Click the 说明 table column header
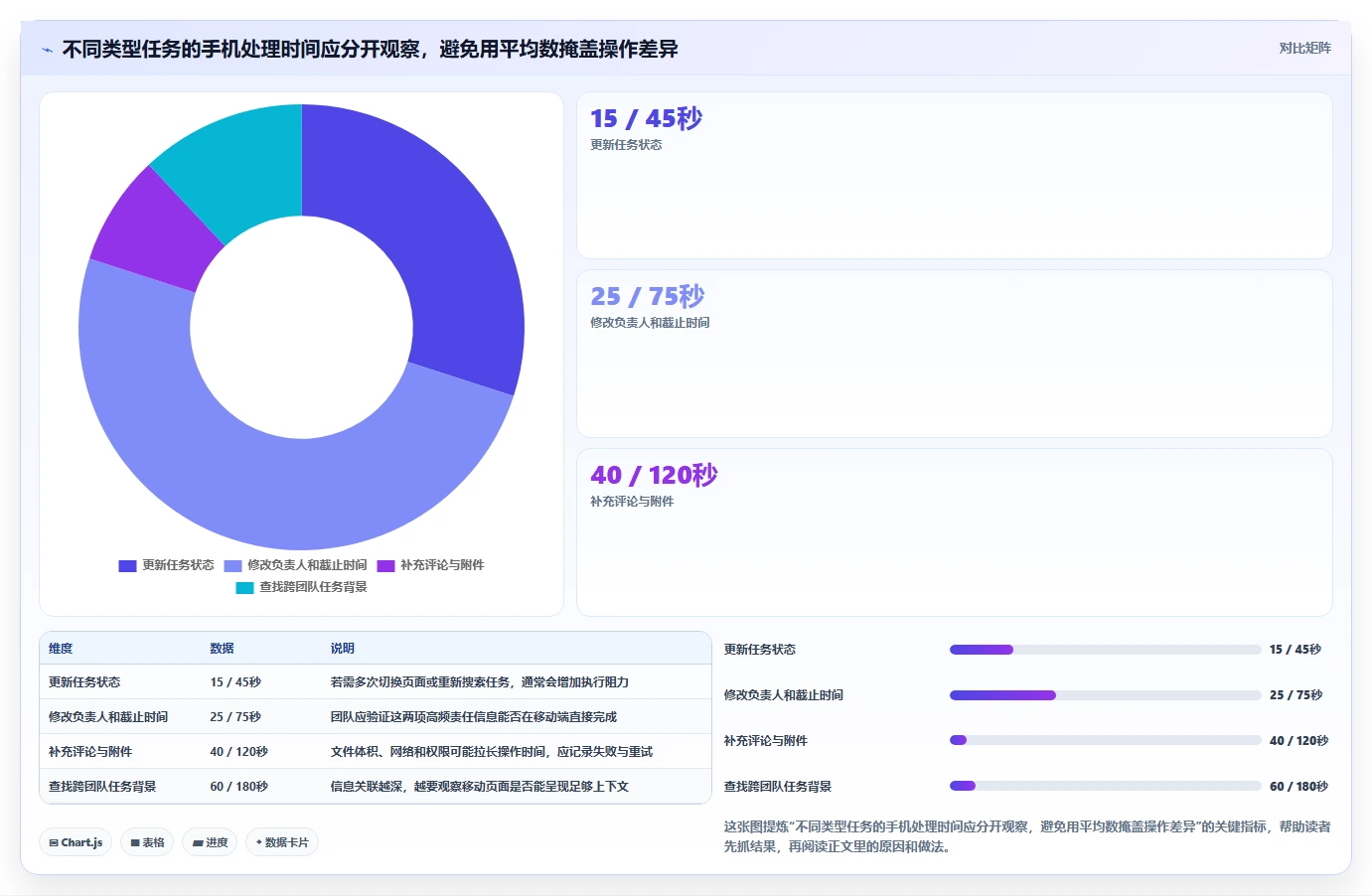The image size is (1372, 896). coord(343,649)
